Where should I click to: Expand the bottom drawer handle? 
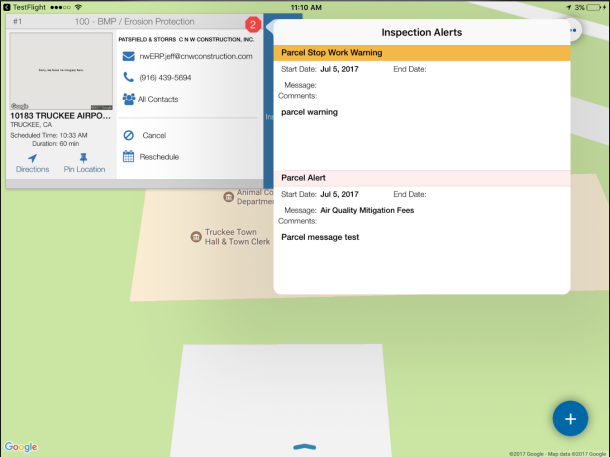305,443
